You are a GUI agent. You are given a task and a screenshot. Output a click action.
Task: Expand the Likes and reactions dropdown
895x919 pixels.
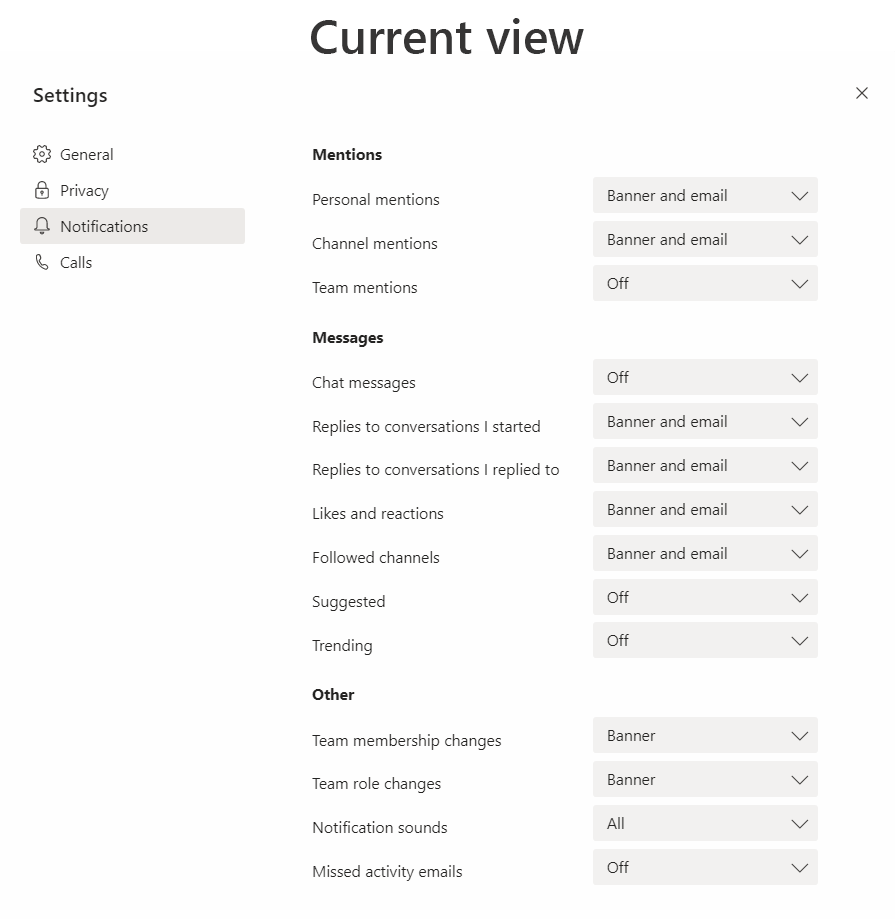click(705, 510)
